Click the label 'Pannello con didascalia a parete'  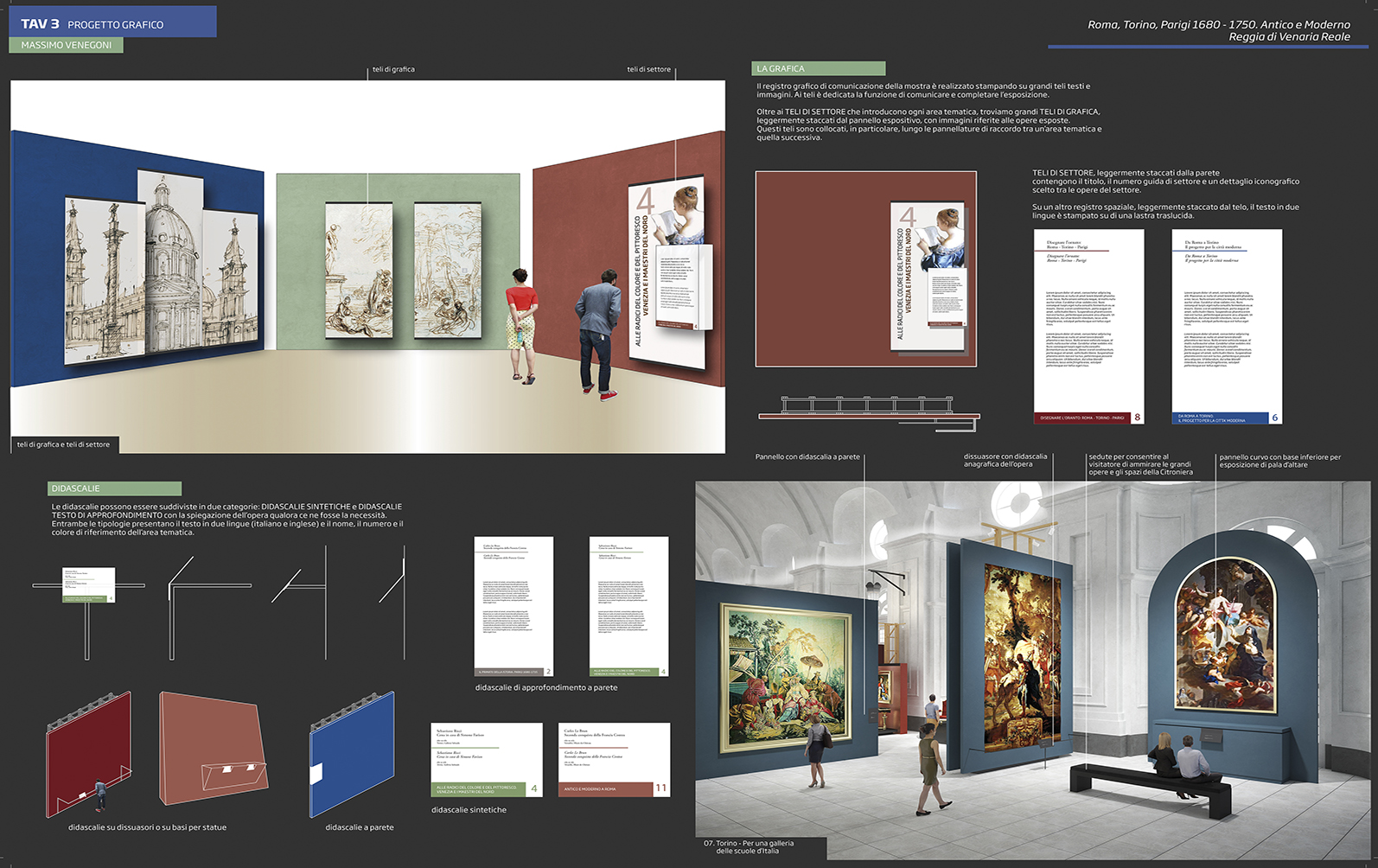[x=807, y=456]
